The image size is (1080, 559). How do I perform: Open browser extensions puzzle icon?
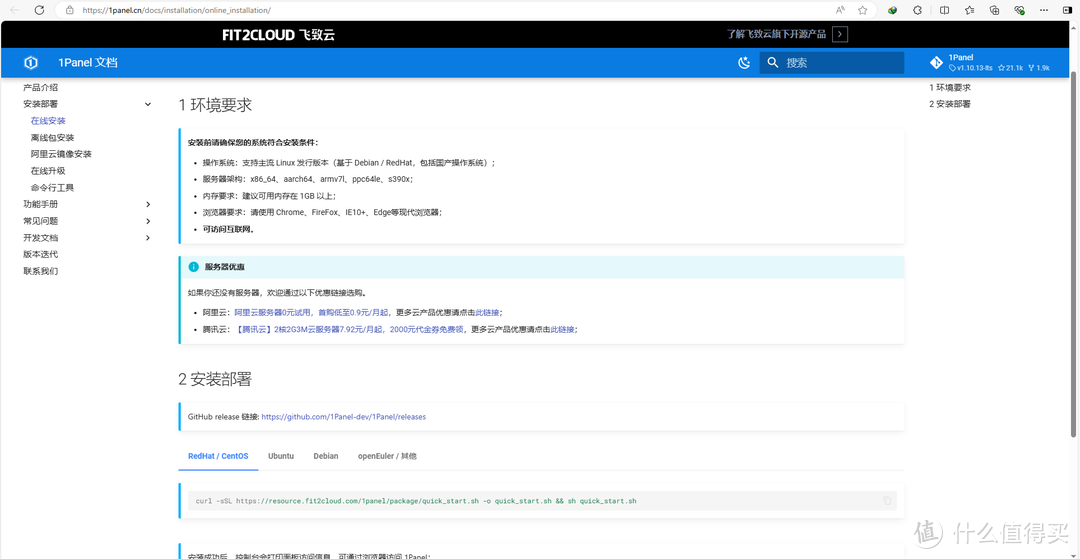pyautogui.click(x=917, y=10)
